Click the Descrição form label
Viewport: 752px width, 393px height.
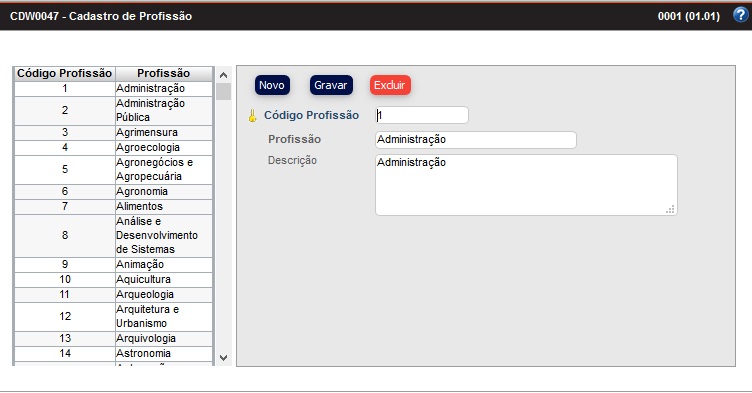(x=292, y=160)
